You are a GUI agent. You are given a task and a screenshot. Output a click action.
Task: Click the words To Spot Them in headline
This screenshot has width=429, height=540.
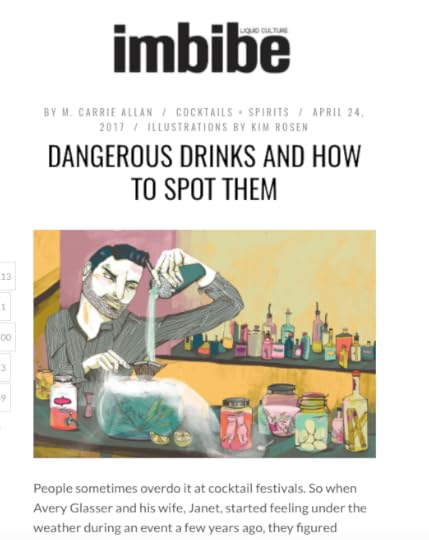[x=204, y=188]
